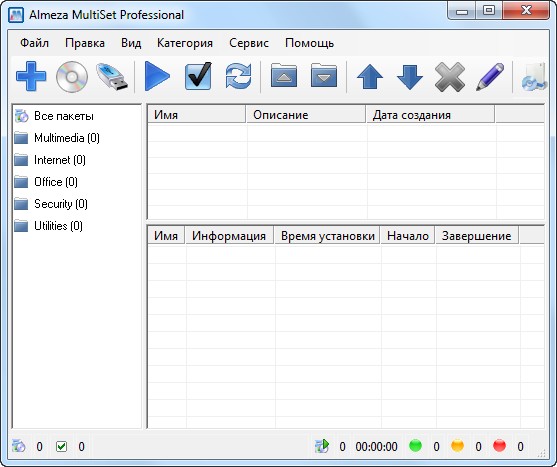Select Все пакеты in category tree
The width and height of the screenshot is (557, 467).
[64, 116]
